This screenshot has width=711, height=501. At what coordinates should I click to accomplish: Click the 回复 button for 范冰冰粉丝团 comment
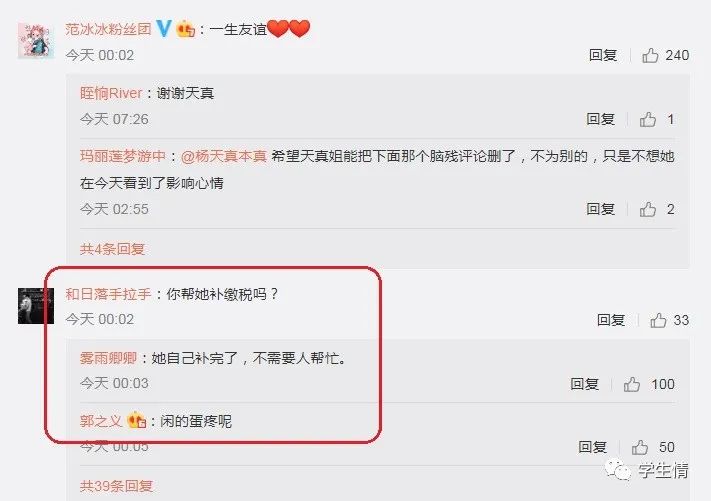tap(603, 55)
